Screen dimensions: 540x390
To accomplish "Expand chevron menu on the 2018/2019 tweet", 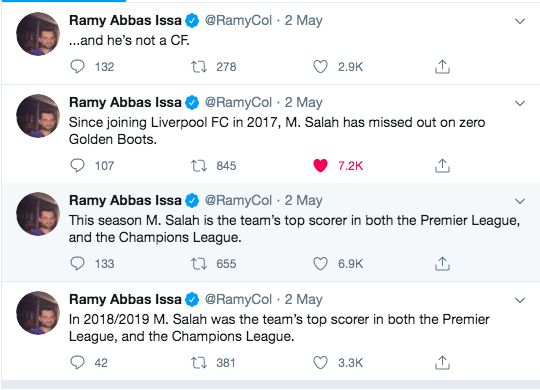I will (520, 300).
